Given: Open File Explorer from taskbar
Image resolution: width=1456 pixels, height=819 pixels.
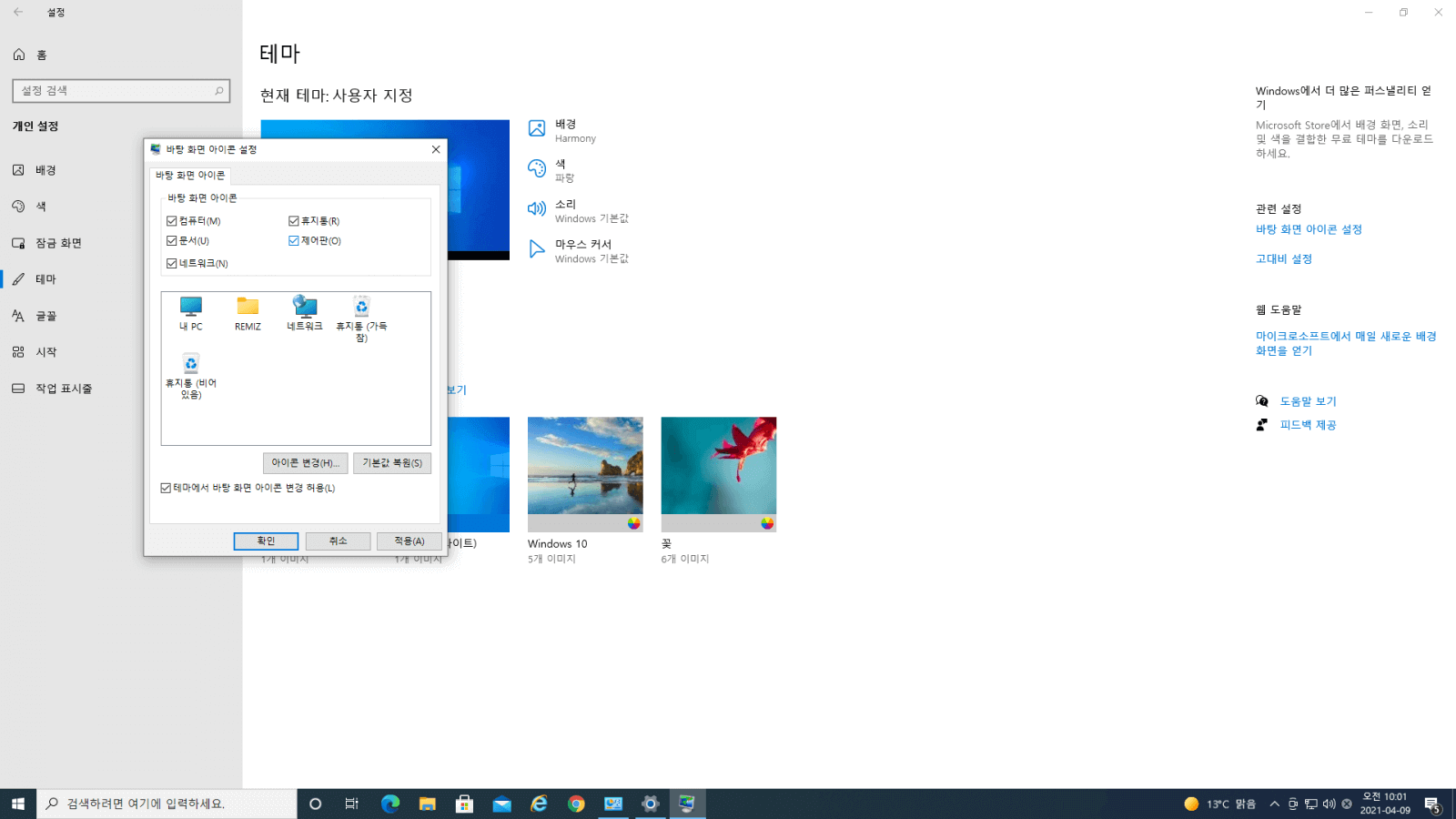Looking at the screenshot, I should (428, 804).
